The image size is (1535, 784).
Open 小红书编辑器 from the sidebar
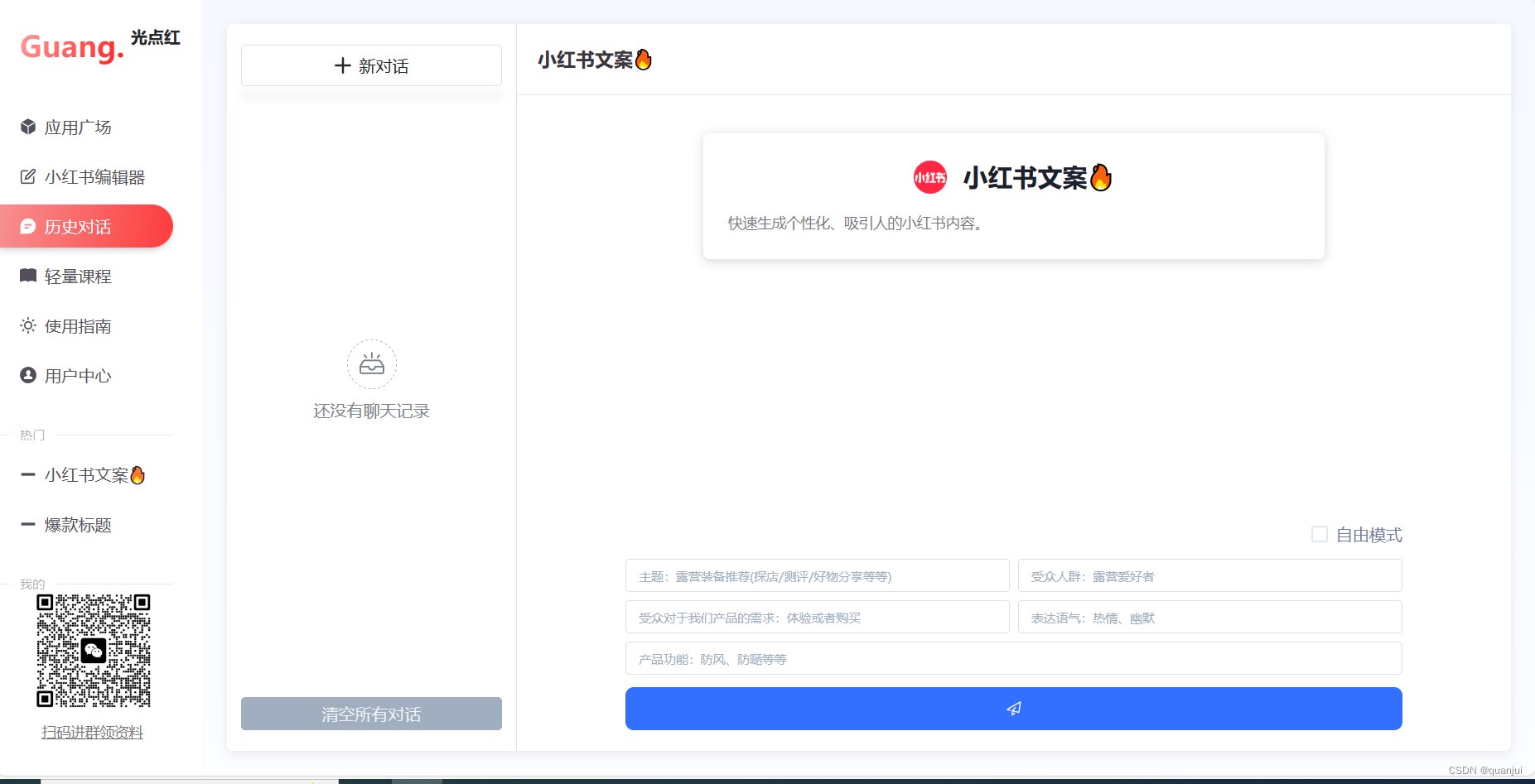(x=86, y=176)
